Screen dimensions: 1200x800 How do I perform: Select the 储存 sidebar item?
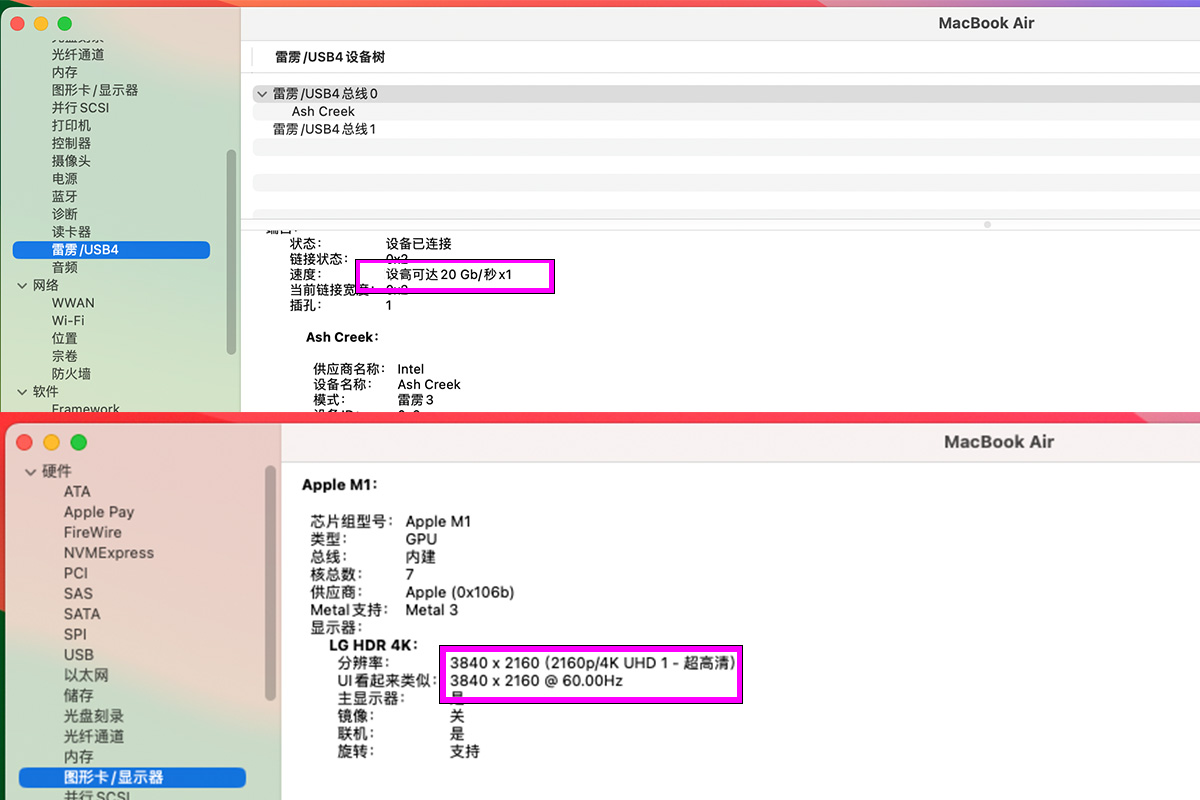(79, 695)
